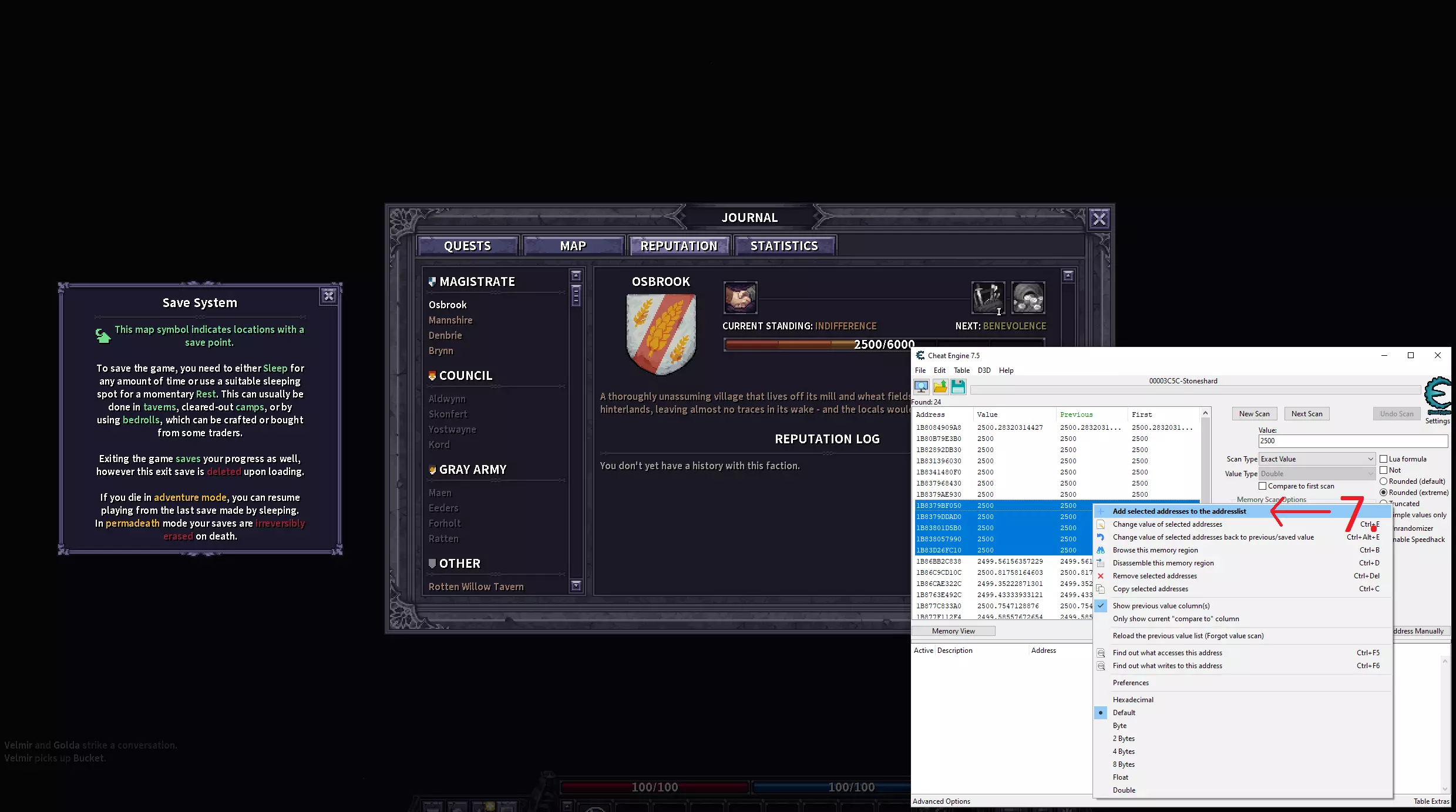Close the Journal window with X icon
Image resolution: width=1456 pixels, height=812 pixels.
[x=1099, y=219]
